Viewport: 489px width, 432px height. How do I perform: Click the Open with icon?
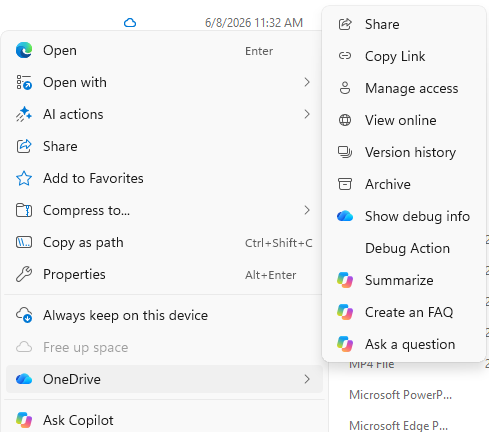coord(24,82)
